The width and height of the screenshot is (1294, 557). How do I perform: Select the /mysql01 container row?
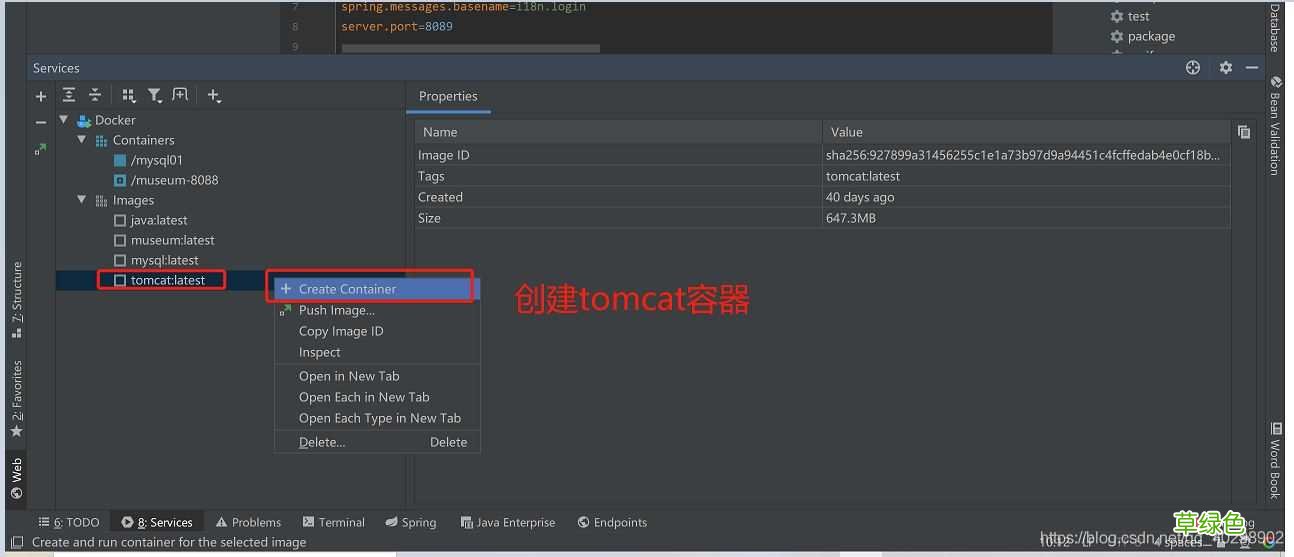pos(230,160)
